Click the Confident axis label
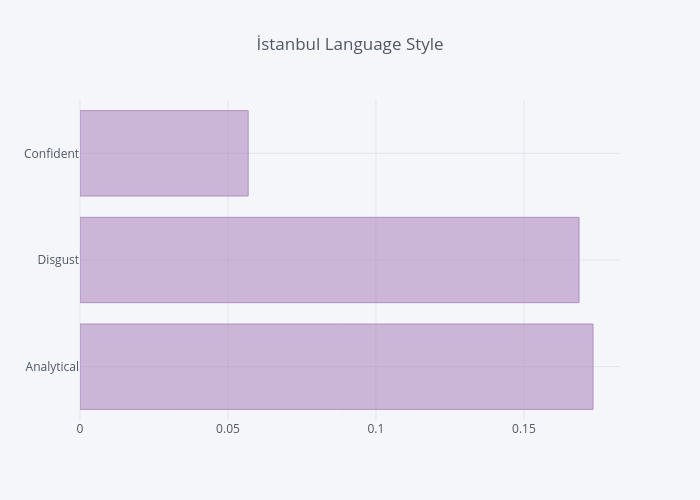Viewport: 700px width, 500px height. click(x=51, y=153)
